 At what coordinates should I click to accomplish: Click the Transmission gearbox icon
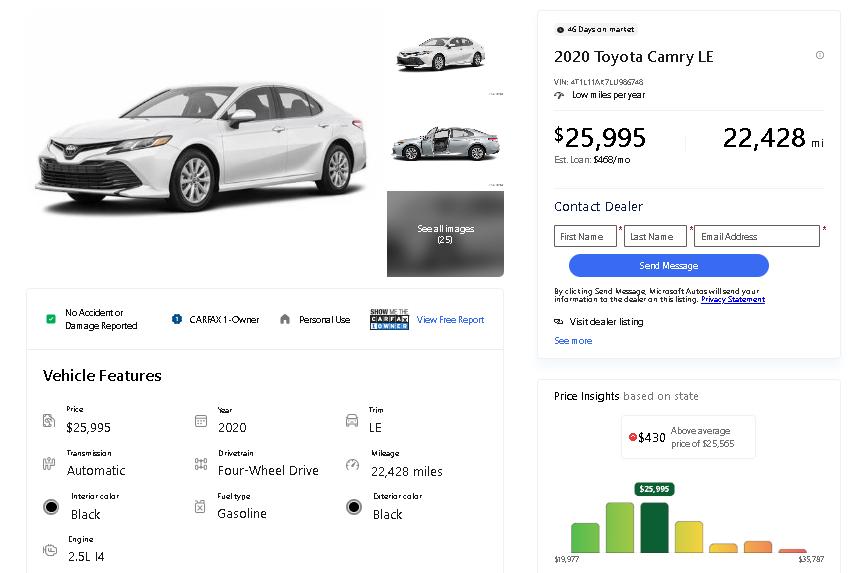(49, 464)
